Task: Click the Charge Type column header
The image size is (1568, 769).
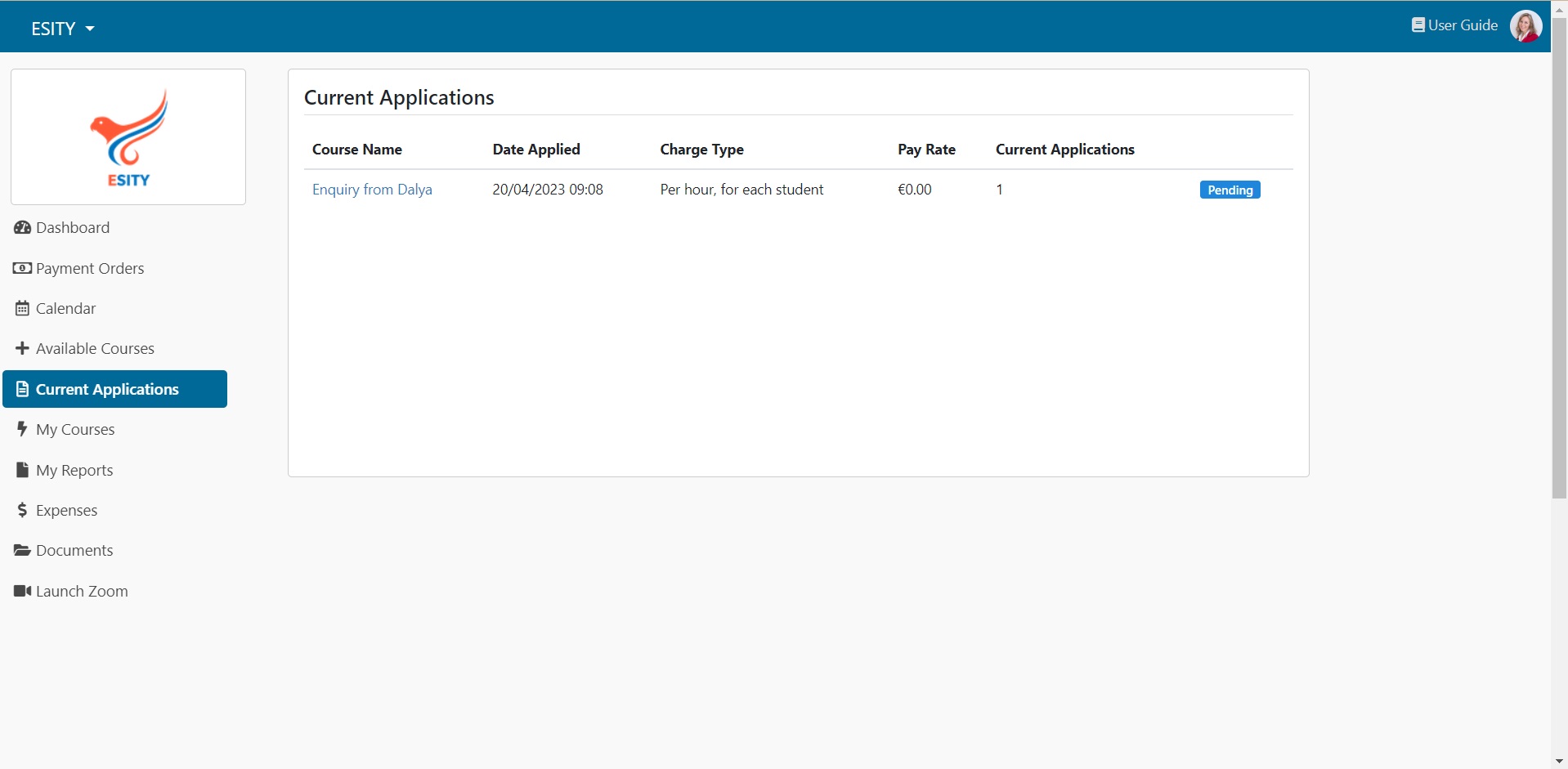Action: click(x=701, y=150)
